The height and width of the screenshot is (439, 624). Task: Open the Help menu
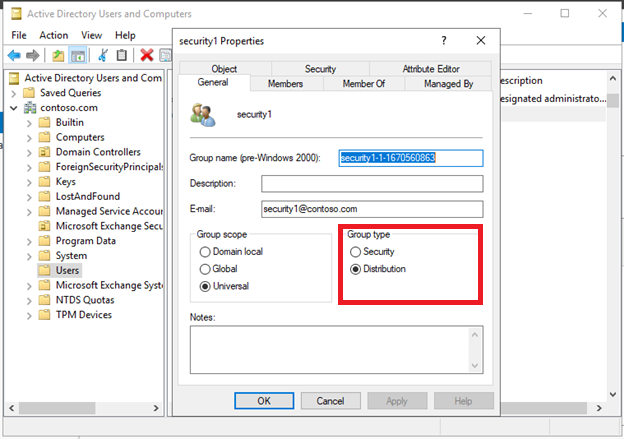point(125,35)
